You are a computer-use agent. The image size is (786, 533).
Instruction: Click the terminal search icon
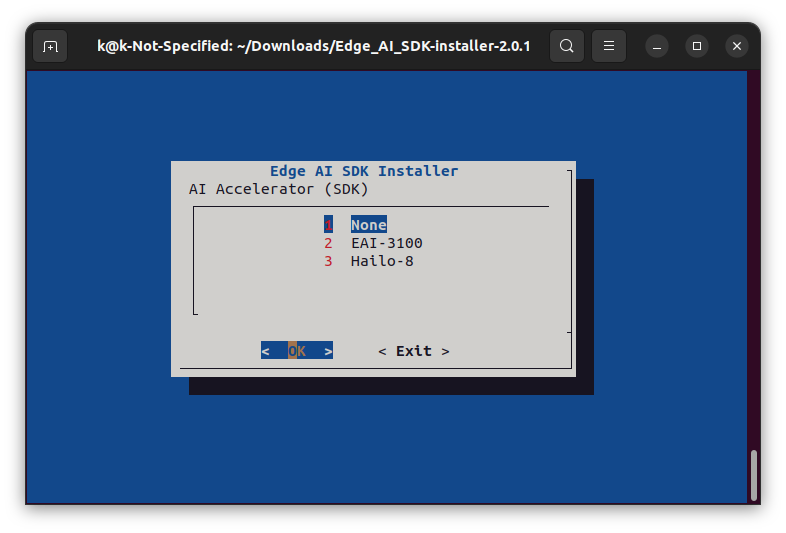click(x=566, y=46)
